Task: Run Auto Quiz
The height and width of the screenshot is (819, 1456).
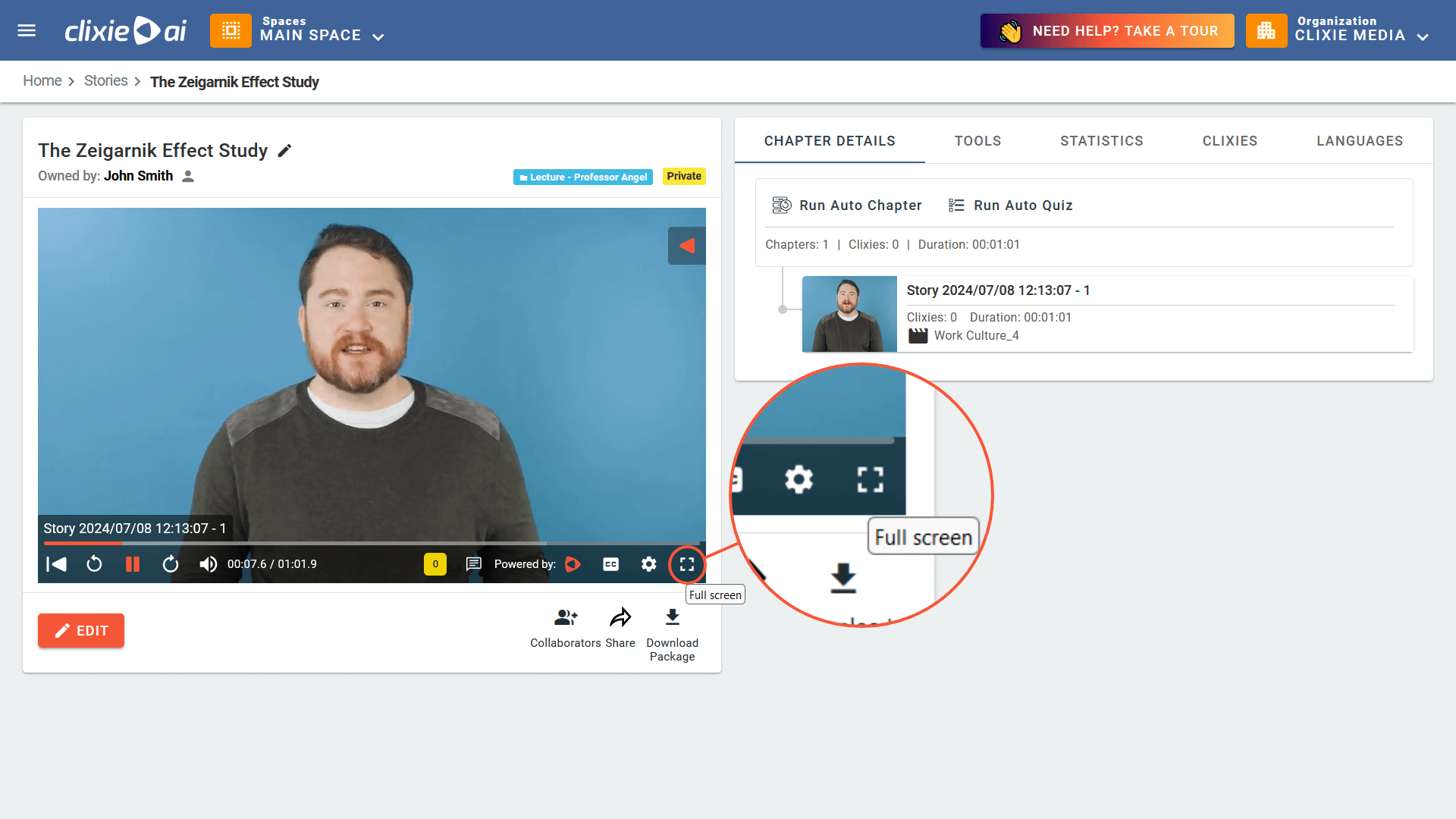Action: (1010, 206)
